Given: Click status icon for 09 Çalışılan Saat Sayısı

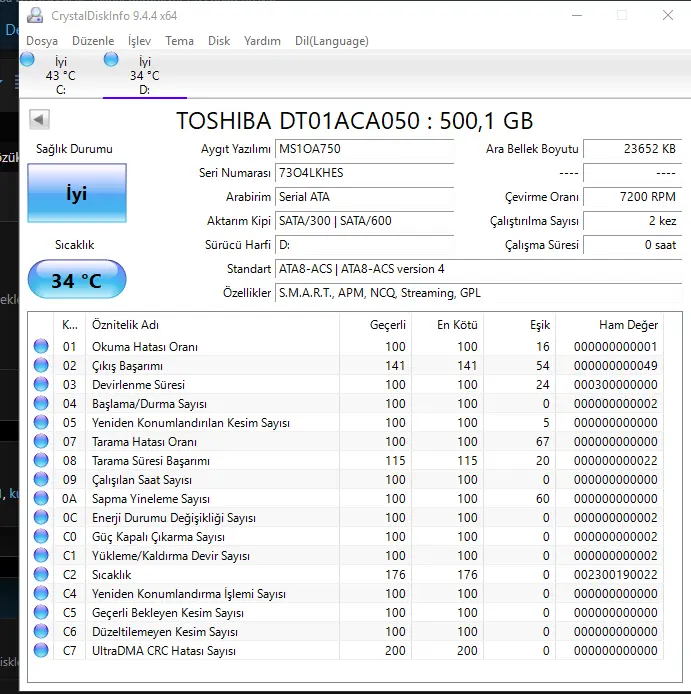Looking at the screenshot, I should [41, 479].
